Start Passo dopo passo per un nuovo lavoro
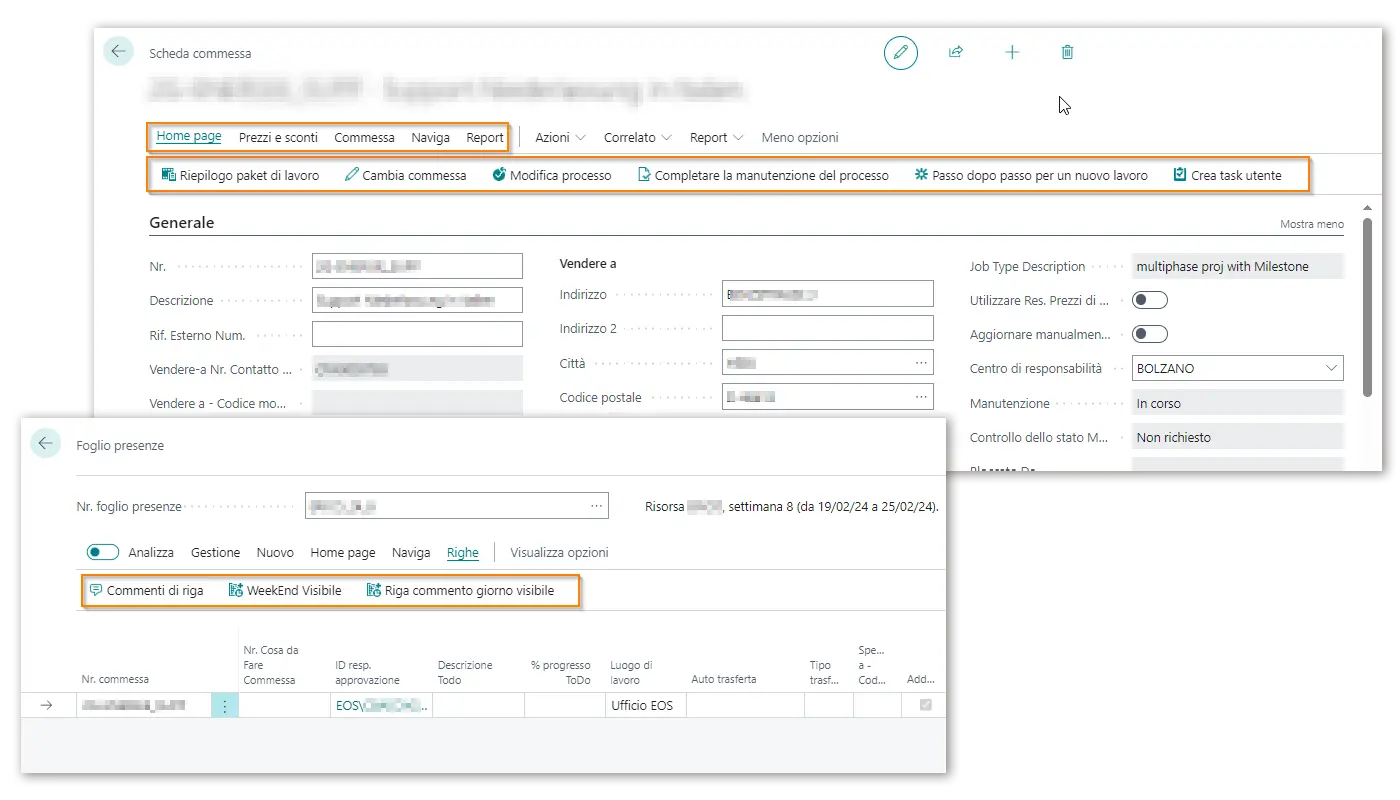 click(1031, 175)
